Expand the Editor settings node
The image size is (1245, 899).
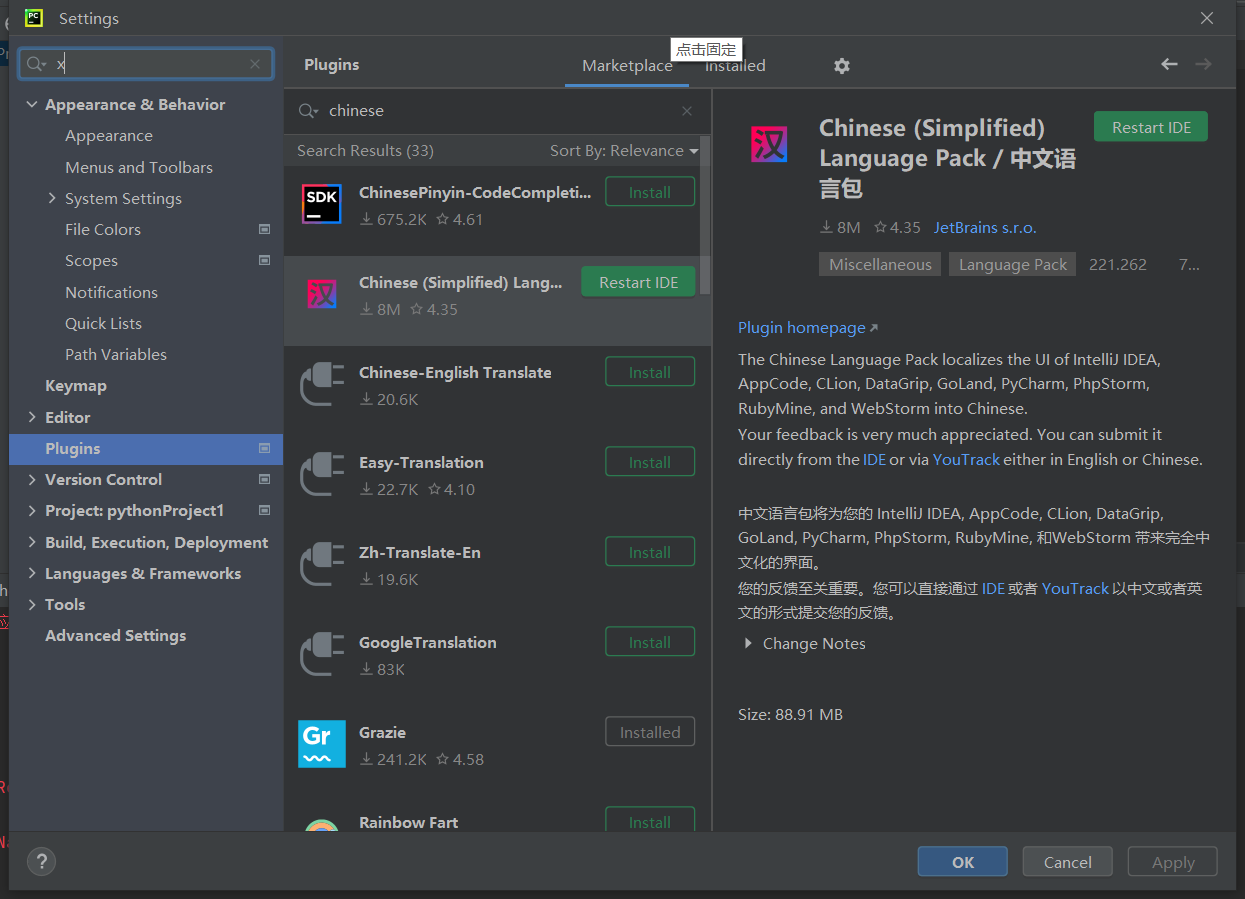[32, 417]
